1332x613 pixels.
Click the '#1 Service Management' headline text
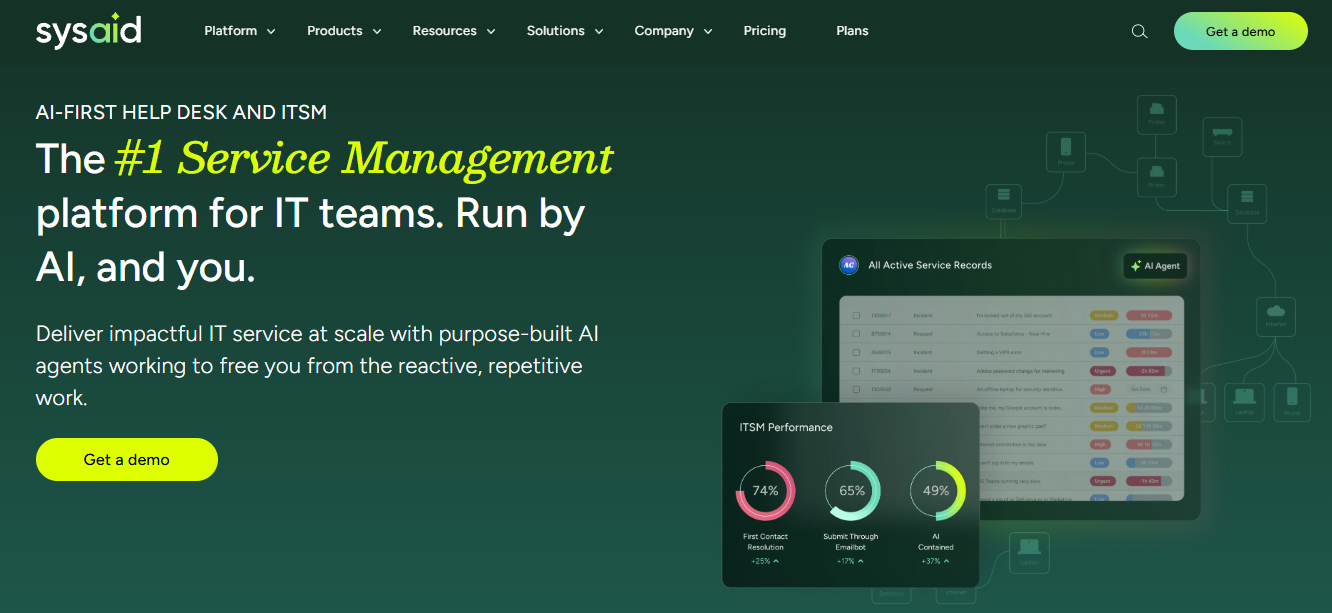click(364, 158)
